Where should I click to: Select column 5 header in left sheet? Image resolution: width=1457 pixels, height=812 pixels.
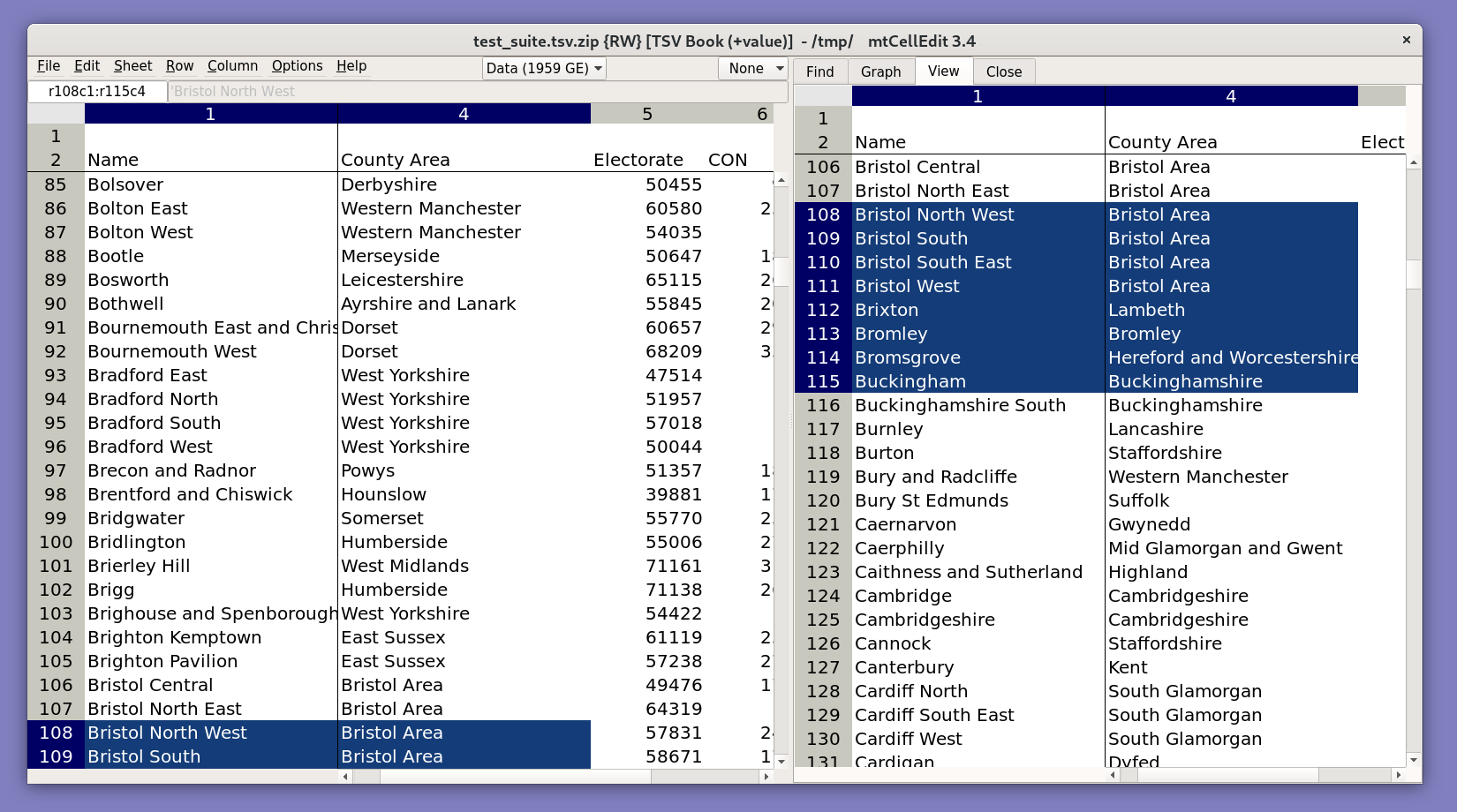pos(646,114)
